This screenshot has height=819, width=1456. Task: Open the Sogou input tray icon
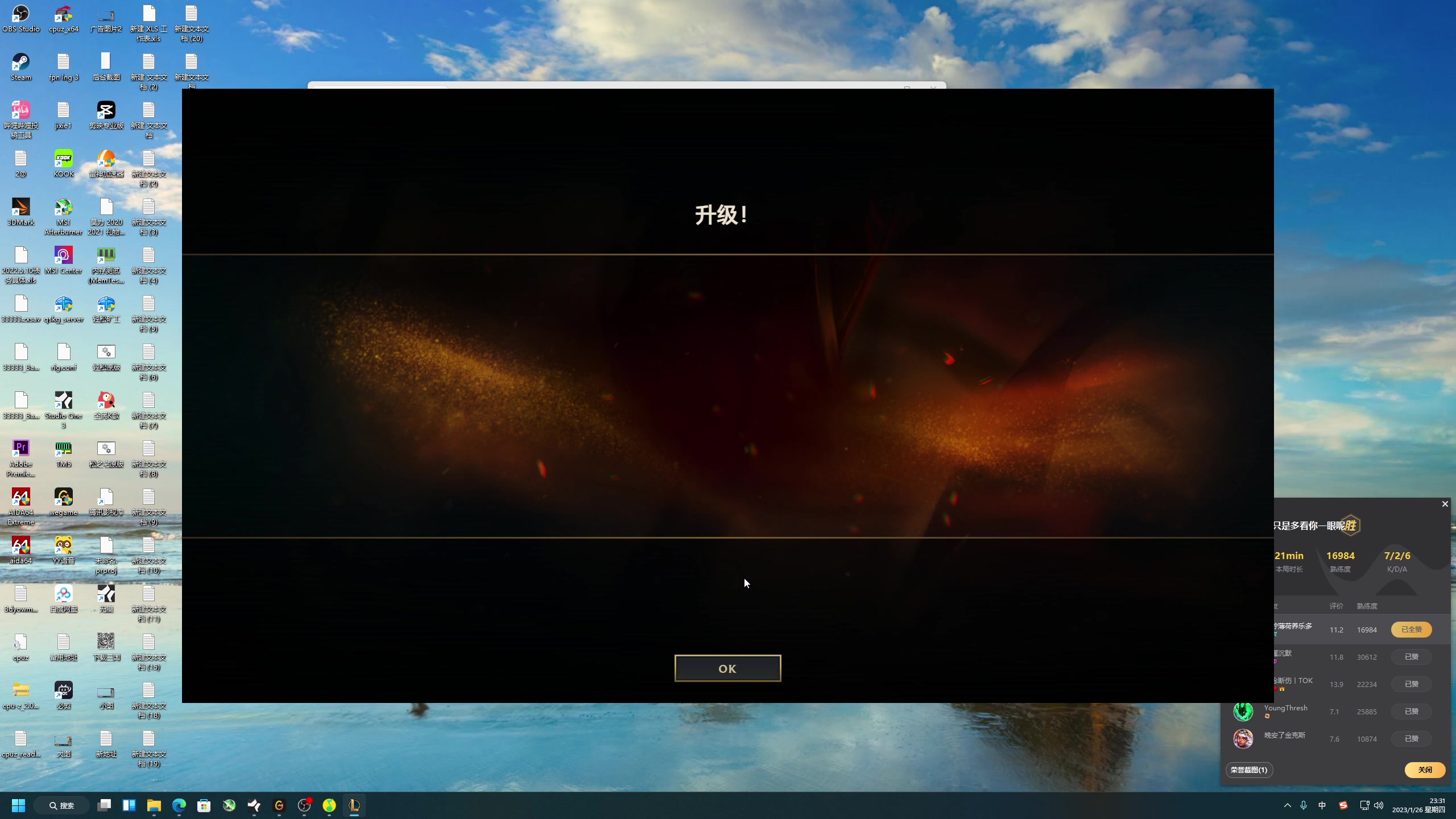tap(1343, 805)
